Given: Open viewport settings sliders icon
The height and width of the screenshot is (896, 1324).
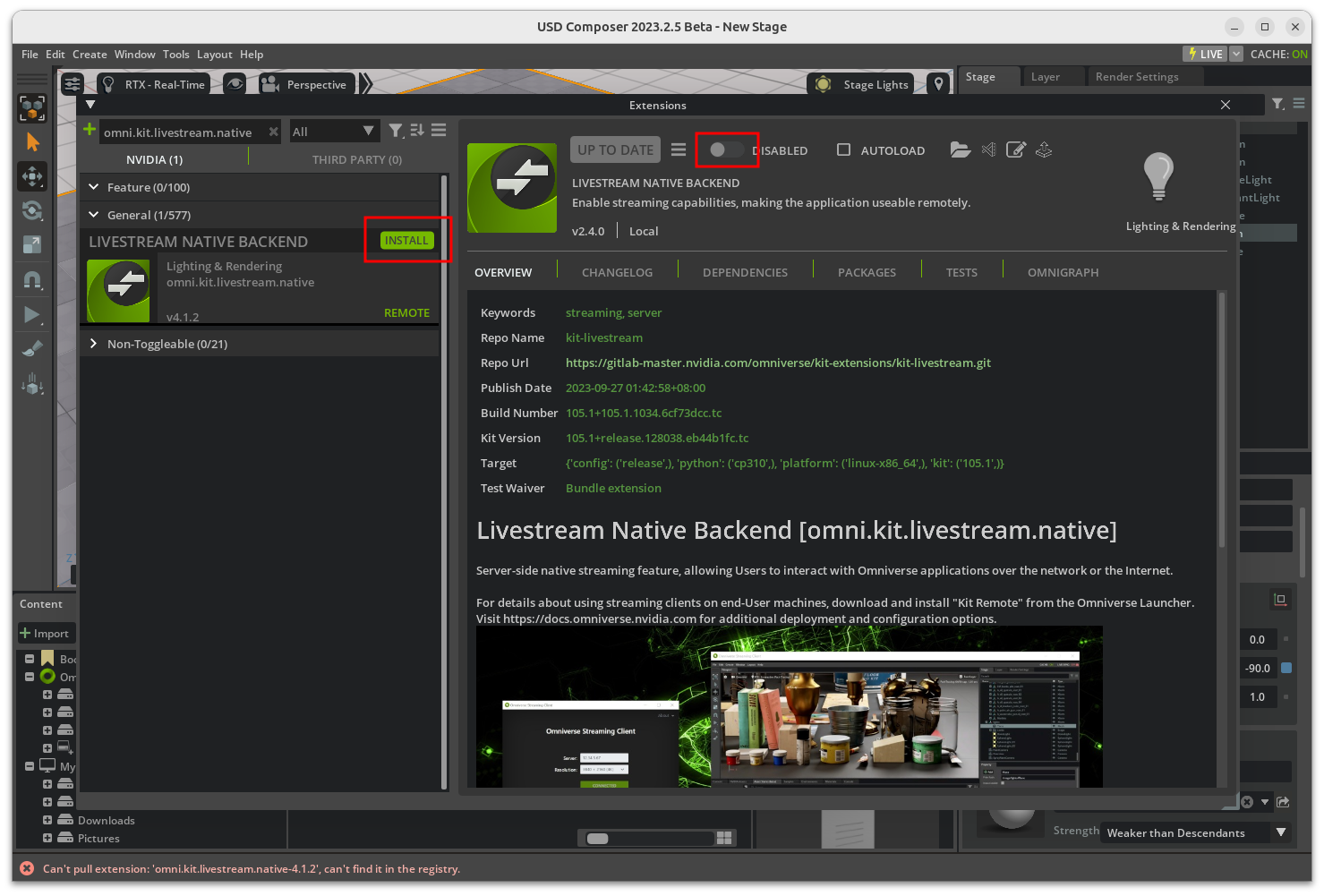Looking at the screenshot, I should 73,84.
